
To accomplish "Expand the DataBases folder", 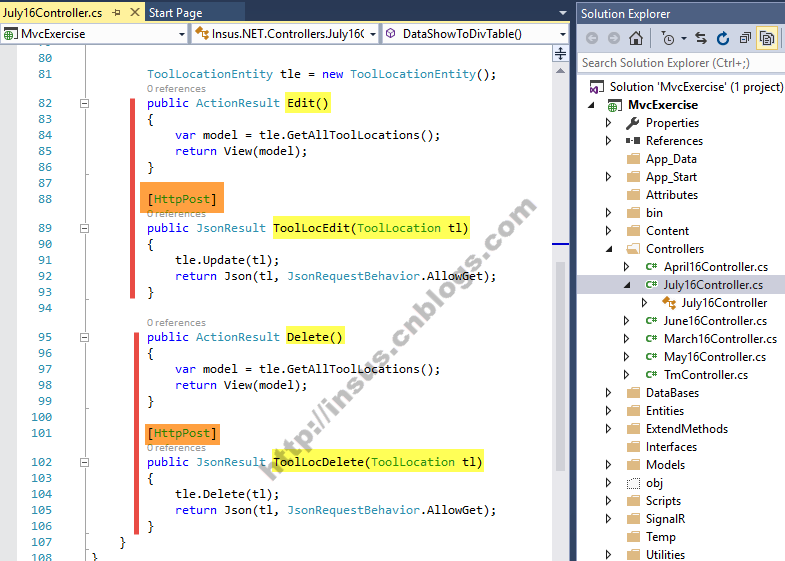I will (608, 393).
